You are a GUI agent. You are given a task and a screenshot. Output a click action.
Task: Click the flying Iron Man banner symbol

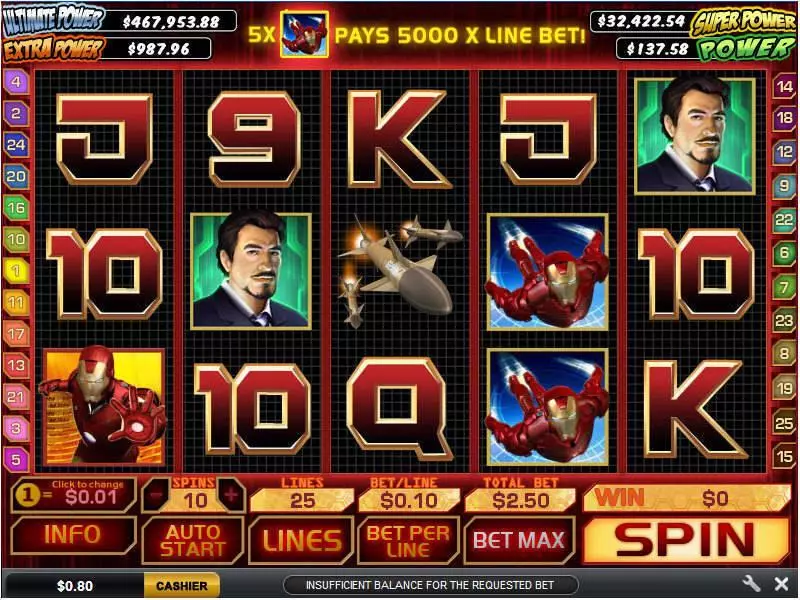pos(305,35)
